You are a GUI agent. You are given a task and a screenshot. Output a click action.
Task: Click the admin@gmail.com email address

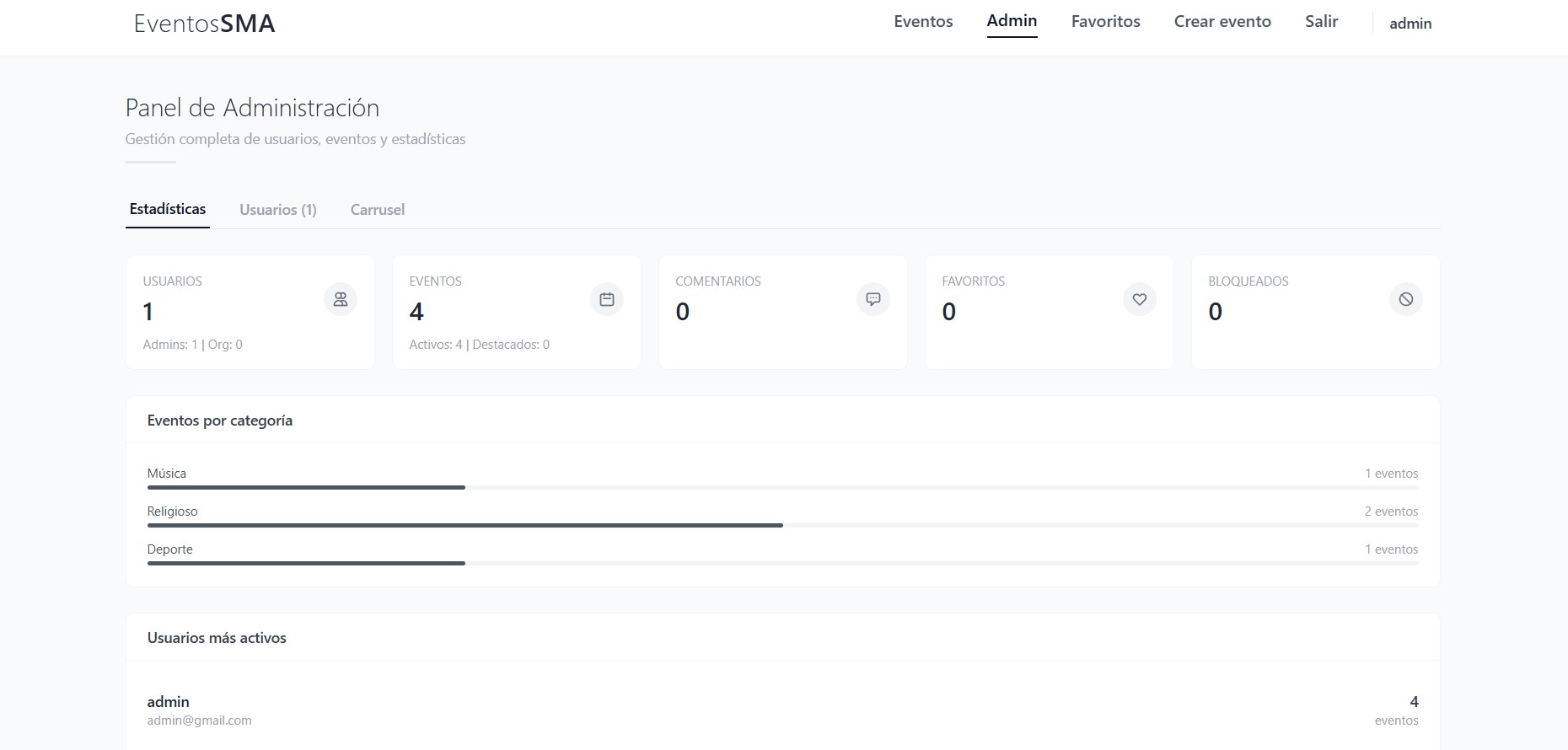click(x=199, y=721)
